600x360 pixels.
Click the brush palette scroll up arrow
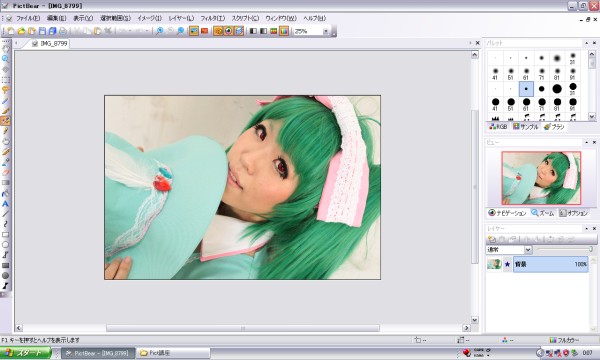pyautogui.click(x=592, y=54)
